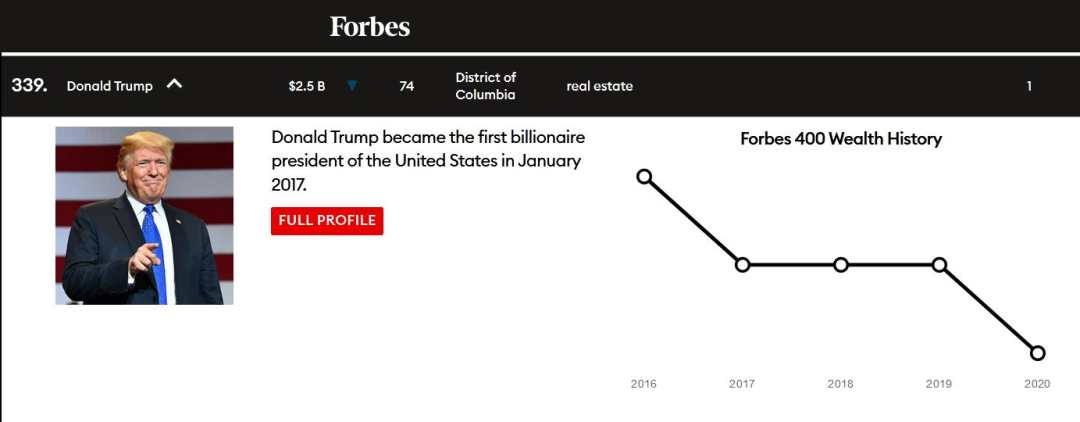Collapse the Donald Trump row chevron

point(174,85)
